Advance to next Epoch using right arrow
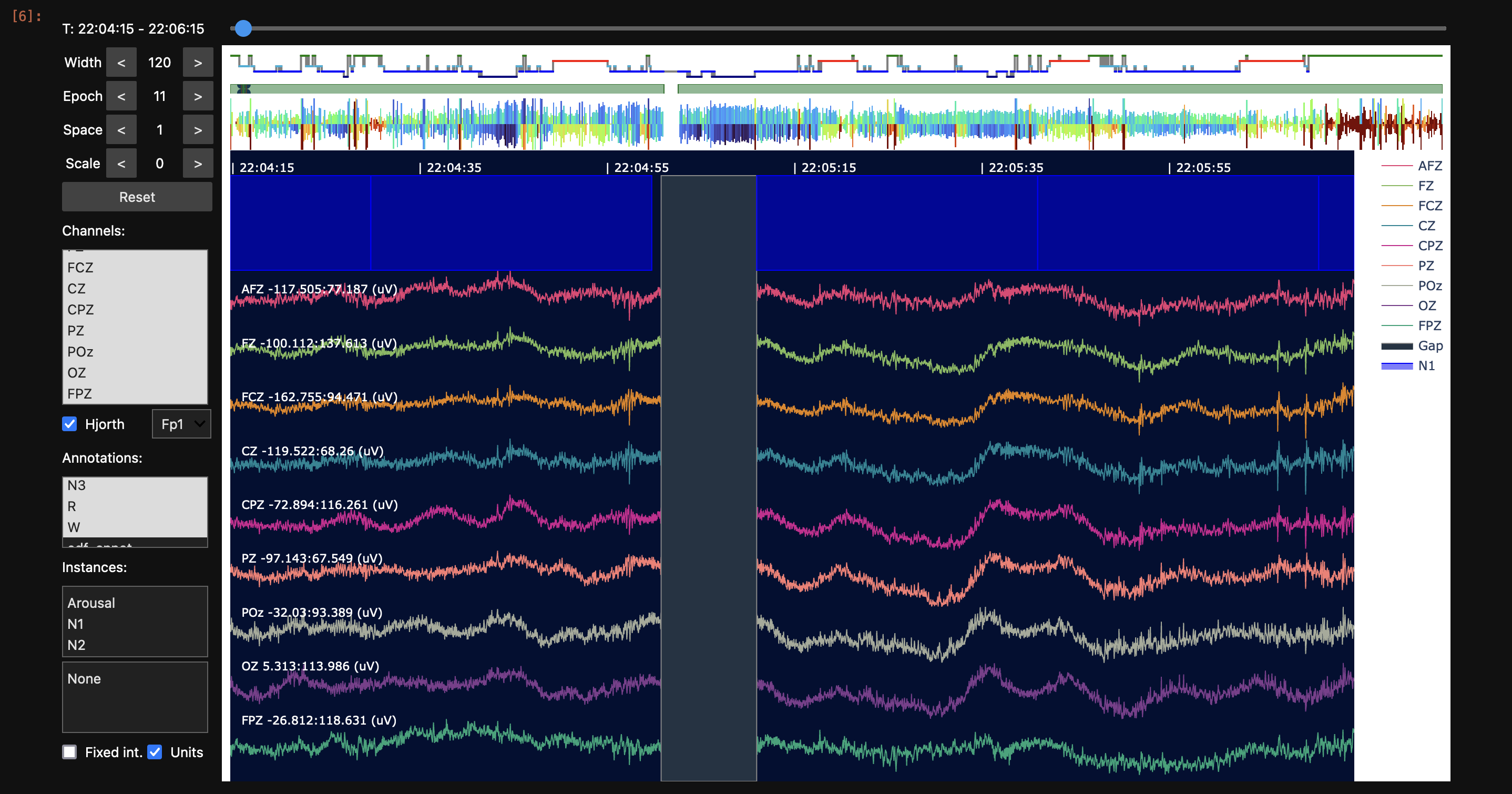The height and width of the screenshot is (794, 1512). click(x=198, y=96)
